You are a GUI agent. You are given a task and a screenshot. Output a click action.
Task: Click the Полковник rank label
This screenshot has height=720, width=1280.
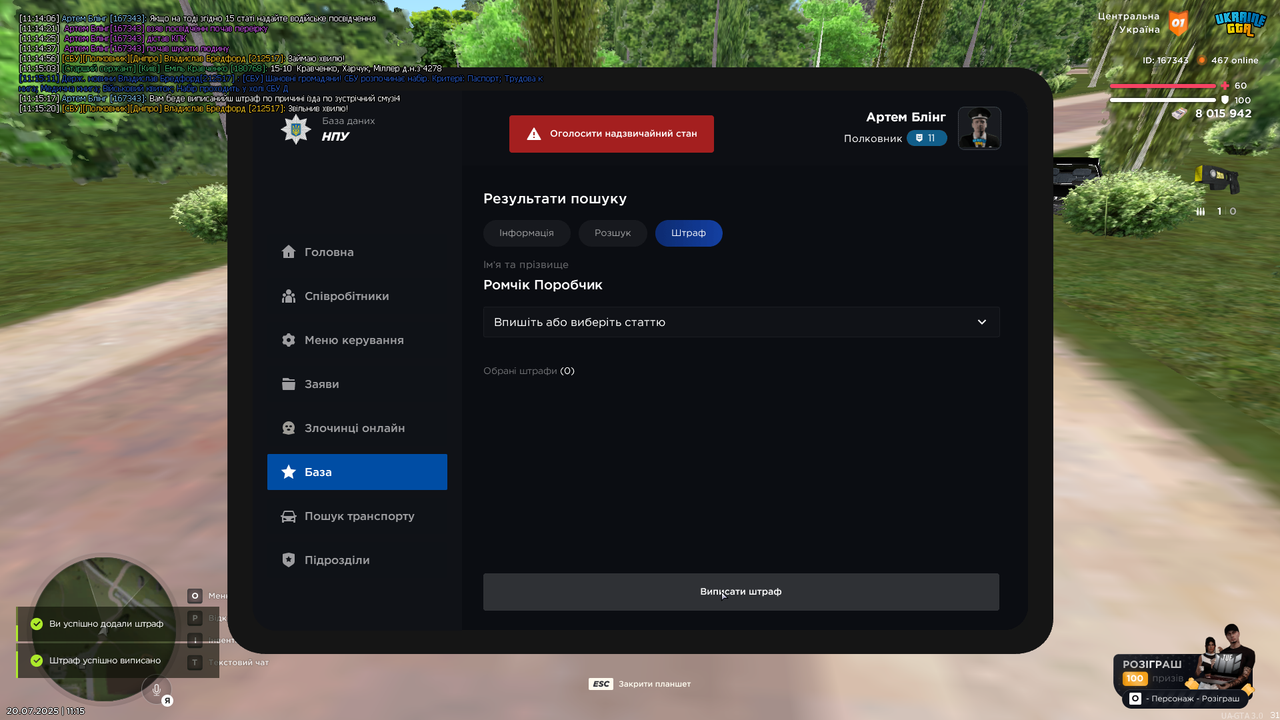[x=873, y=139]
